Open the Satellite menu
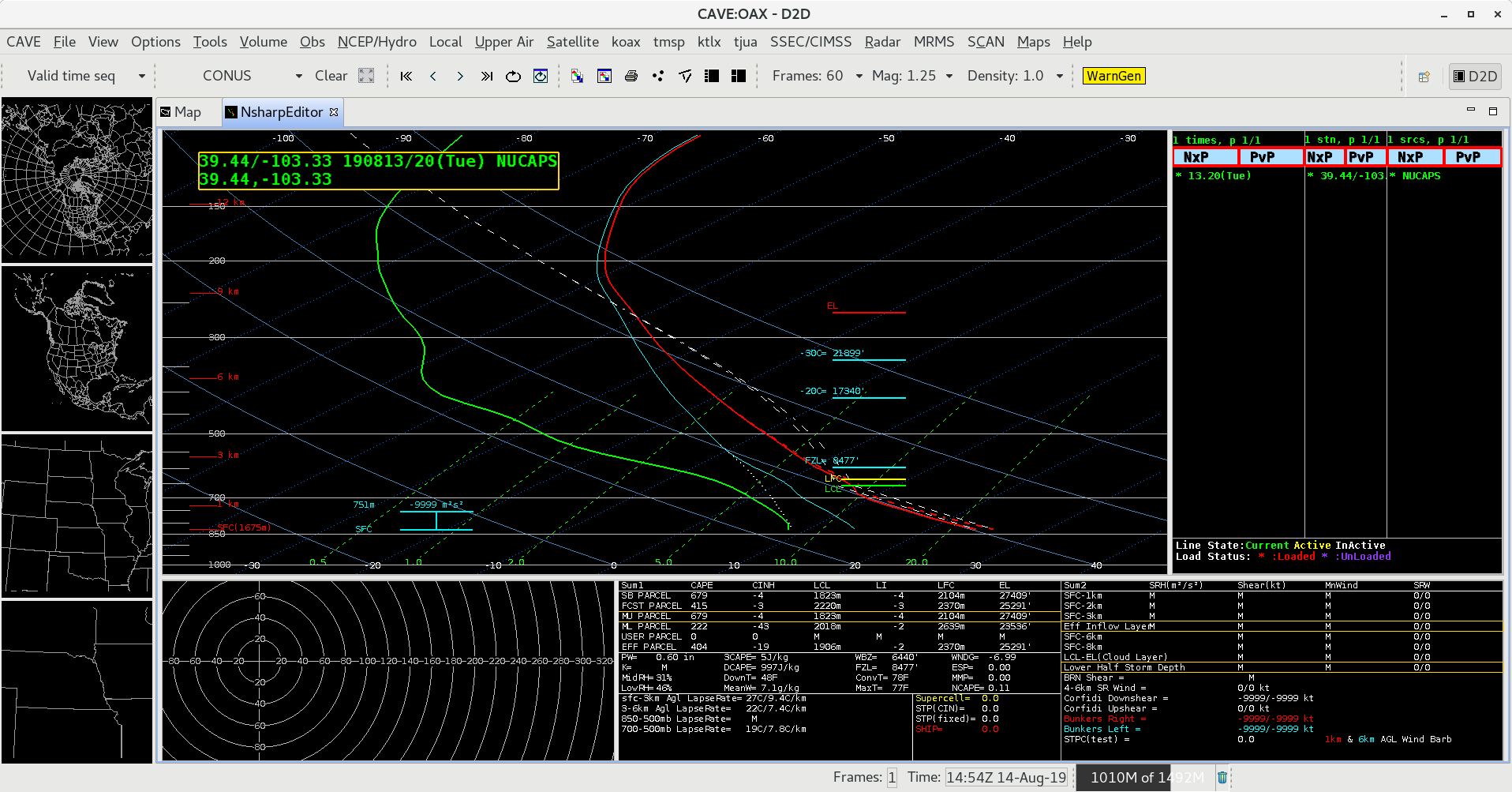1512x792 pixels. [x=573, y=42]
